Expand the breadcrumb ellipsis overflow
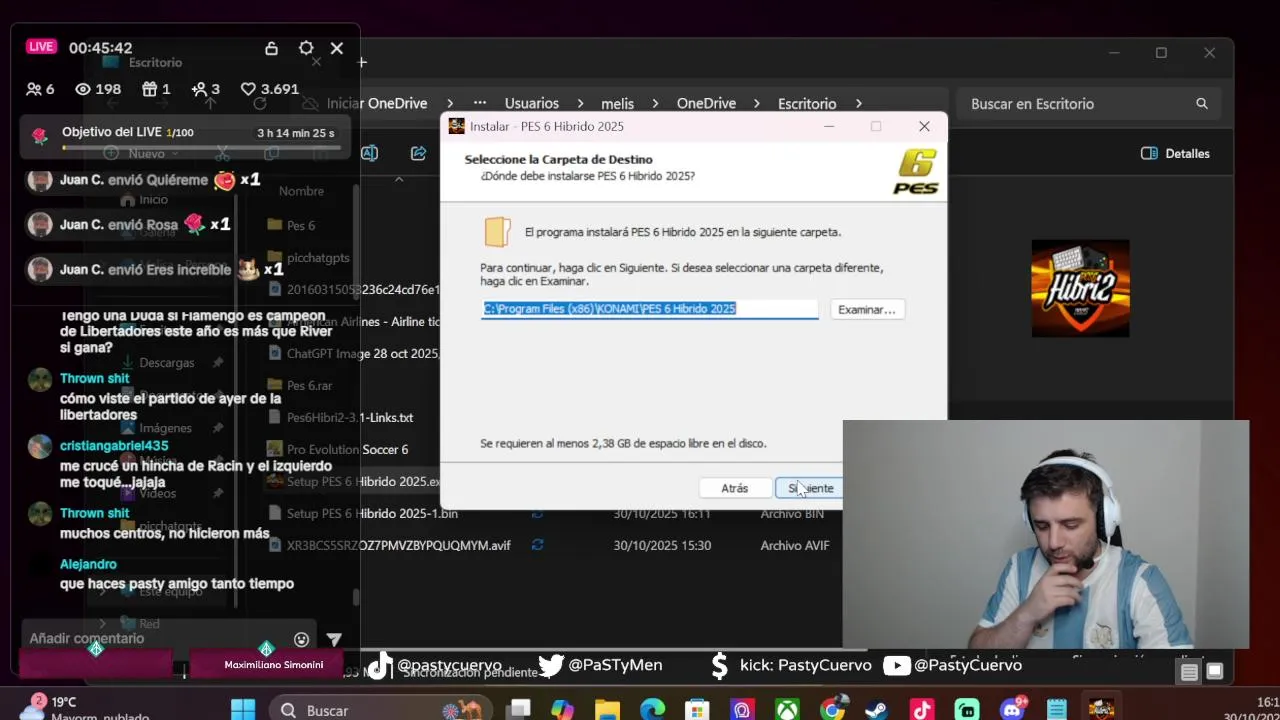 (480, 104)
